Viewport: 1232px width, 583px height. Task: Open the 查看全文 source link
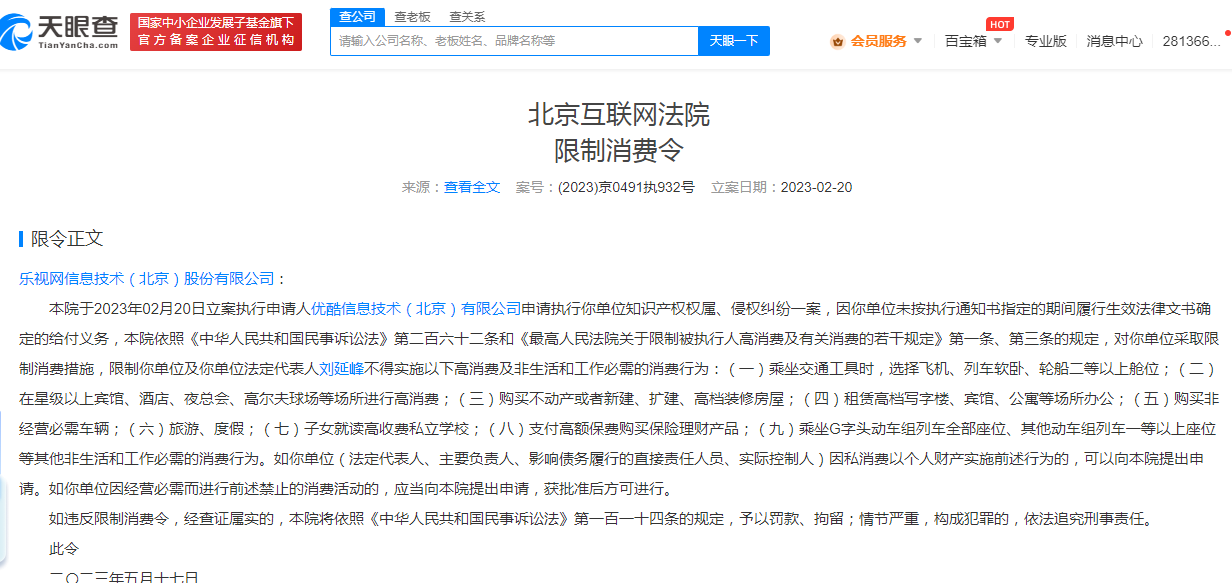click(472, 187)
